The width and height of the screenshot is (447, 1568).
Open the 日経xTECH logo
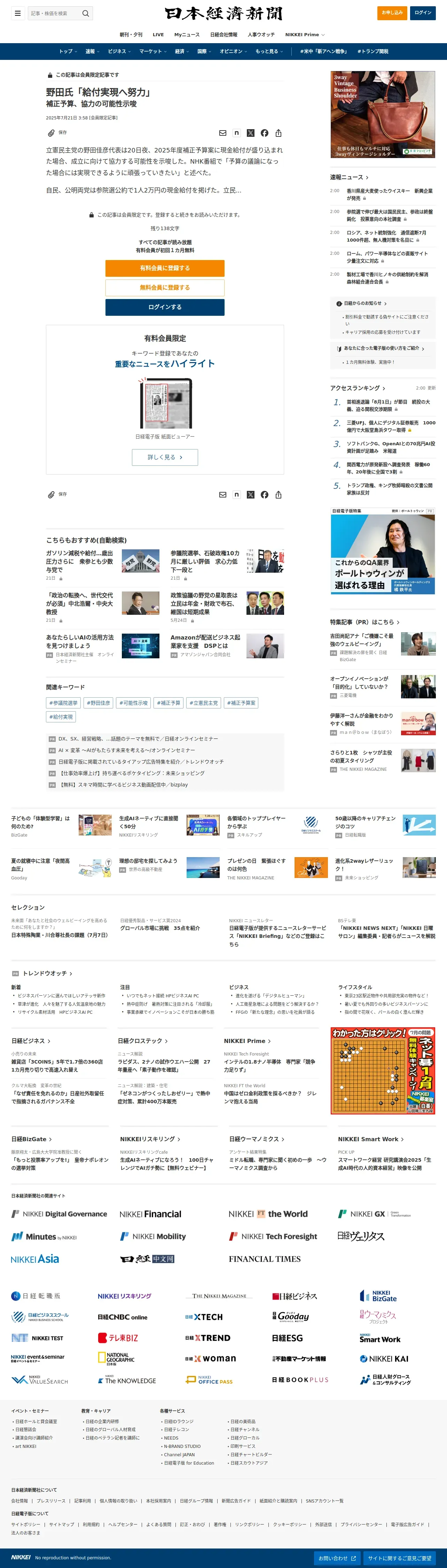coord(204,1317)
